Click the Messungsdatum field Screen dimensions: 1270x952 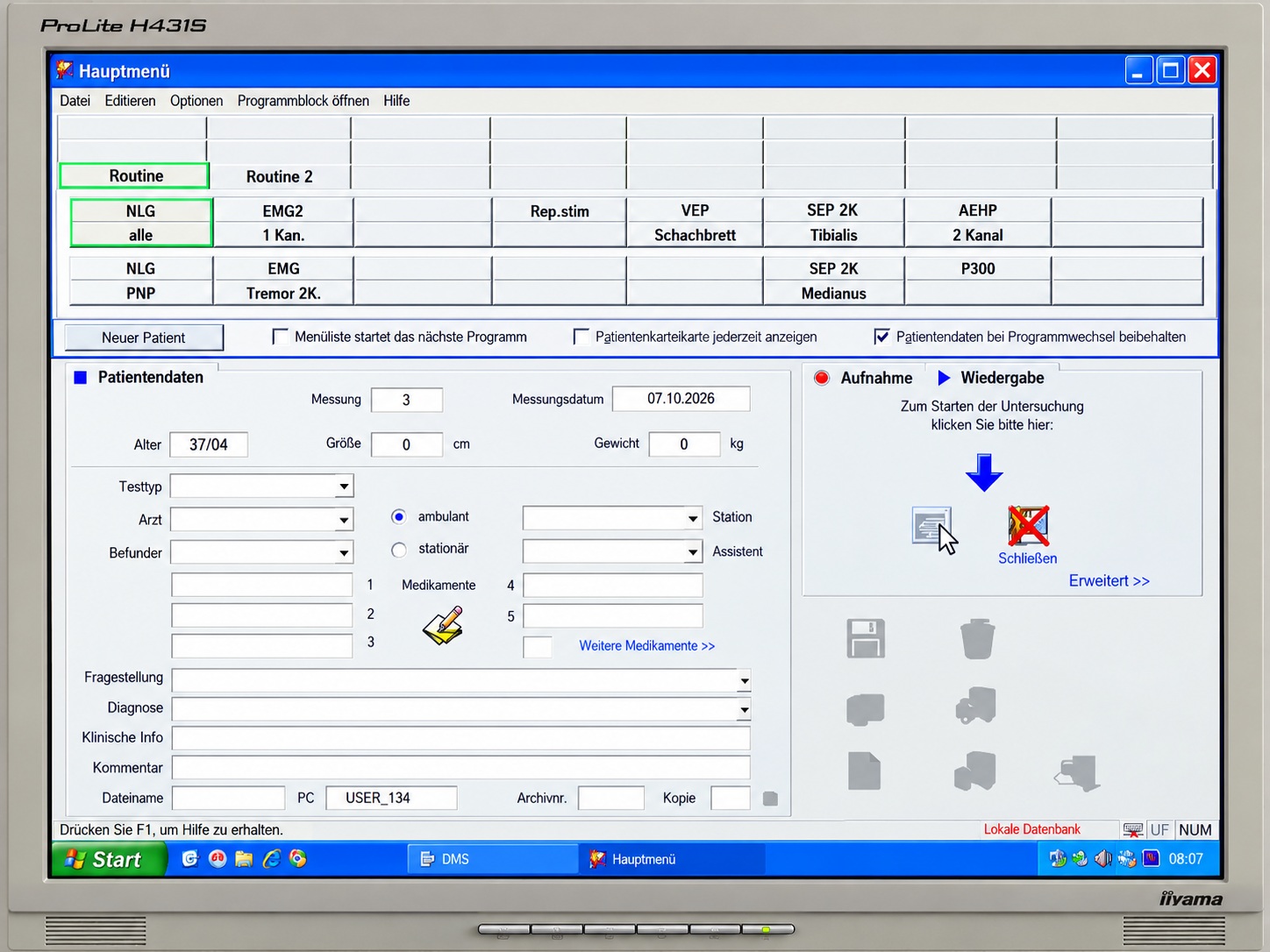pyautogui.click(x=681, y=399)
